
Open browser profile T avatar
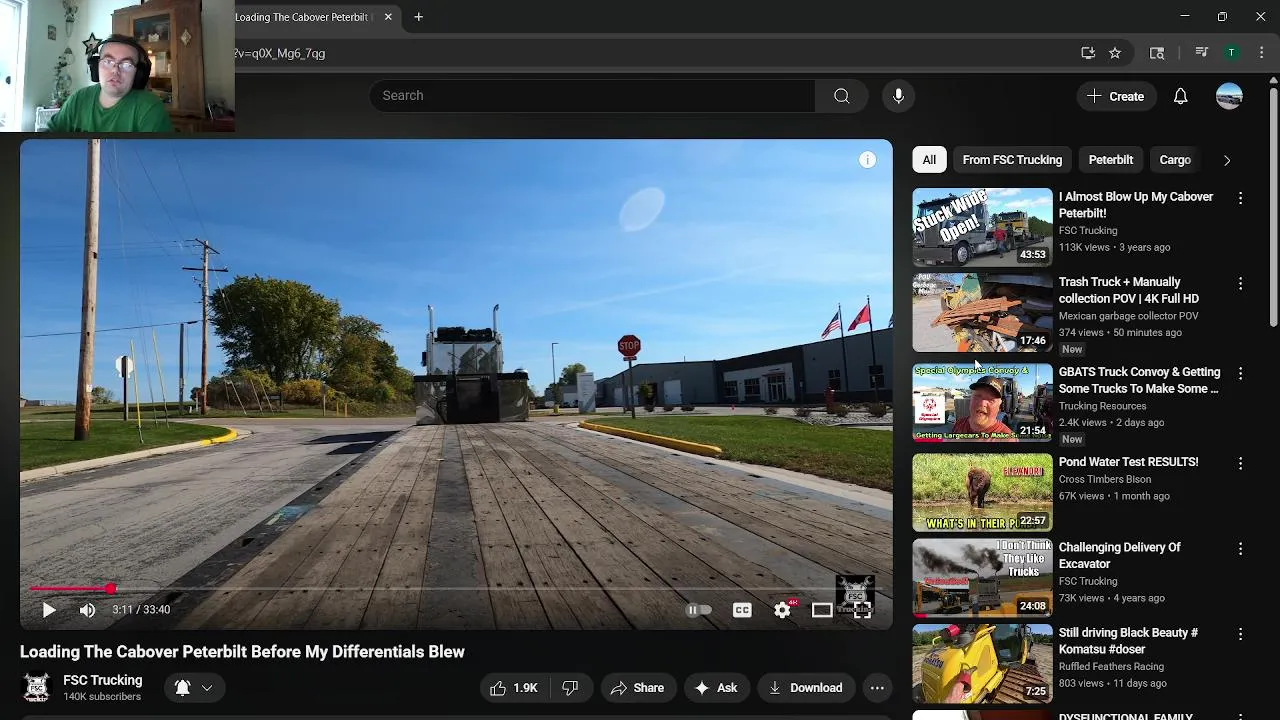point(1232,53)
